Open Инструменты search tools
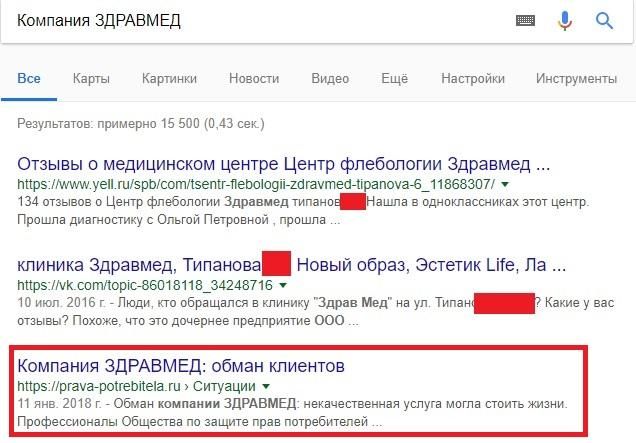The image size is (636, 443). pyautogui.click(x=576, y=79)
